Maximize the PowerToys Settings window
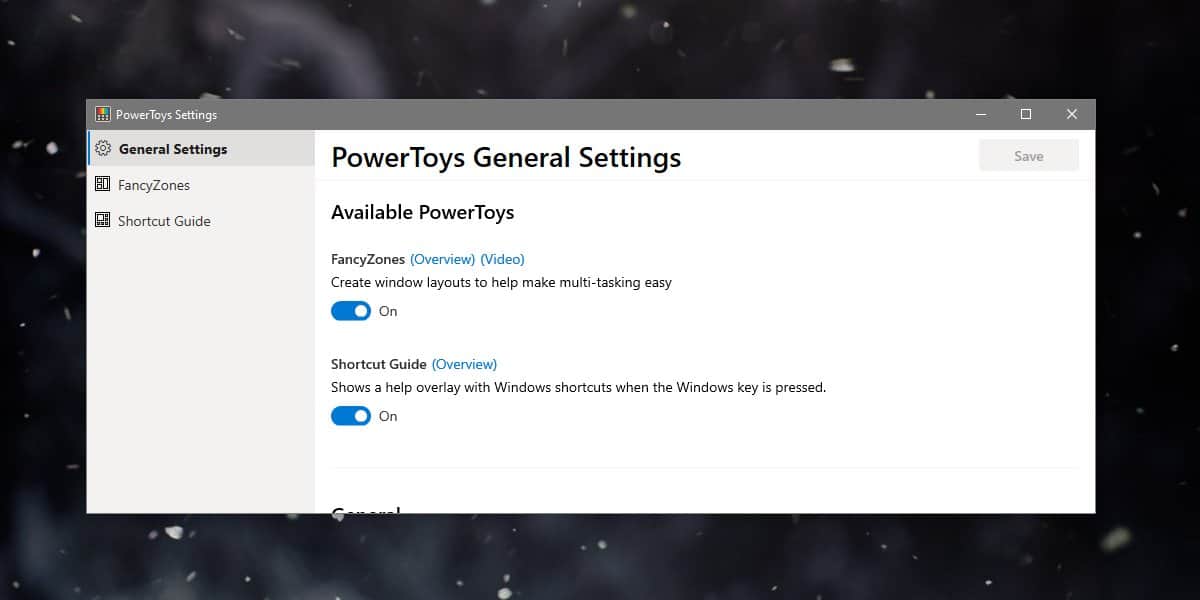 tap(1025, 113)
